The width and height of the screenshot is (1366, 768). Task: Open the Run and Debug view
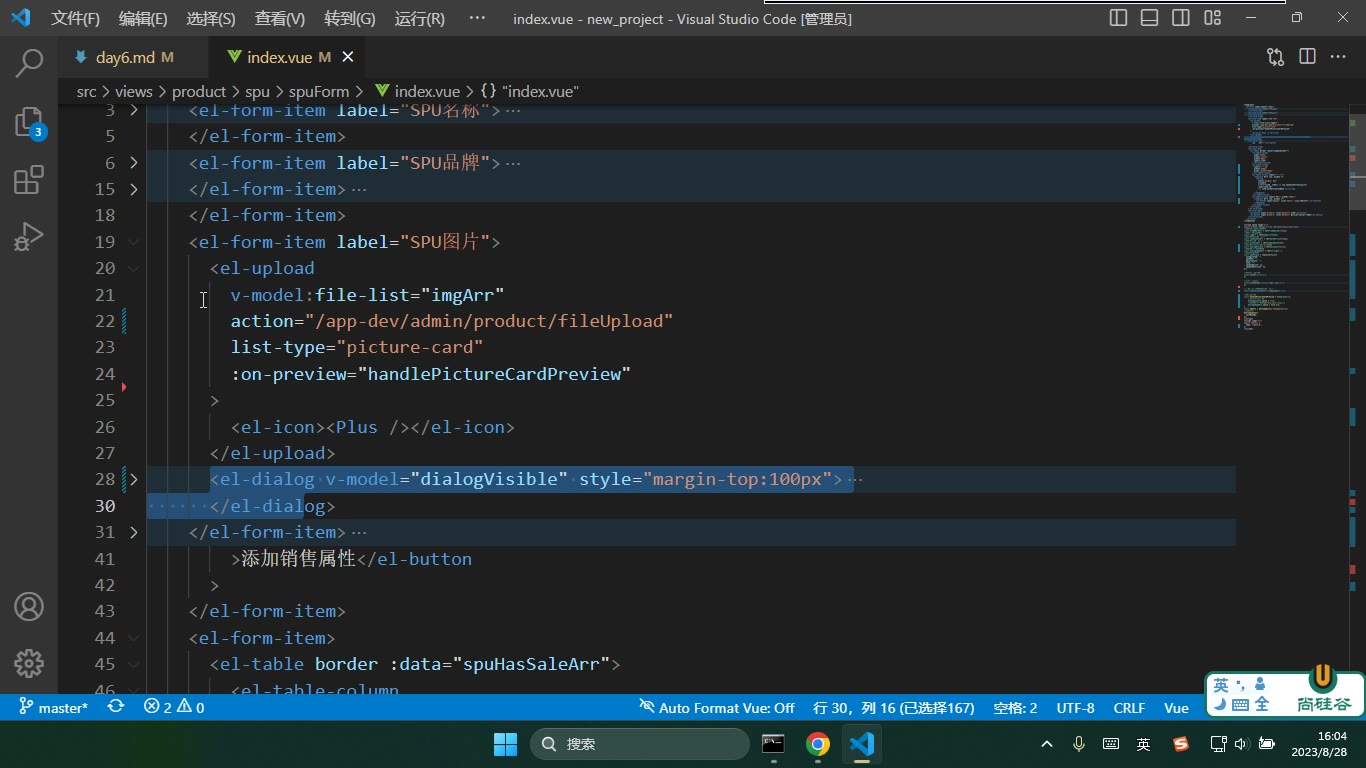(x=29, y=237)
